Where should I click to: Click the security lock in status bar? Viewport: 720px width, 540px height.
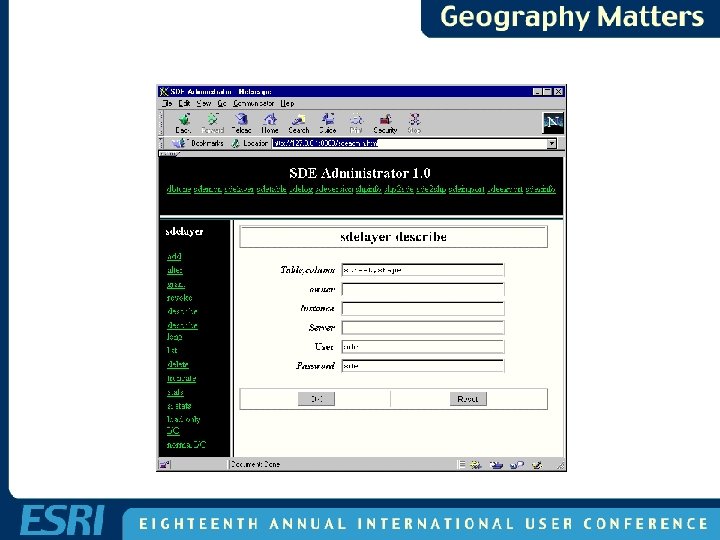tap(164, 465)
